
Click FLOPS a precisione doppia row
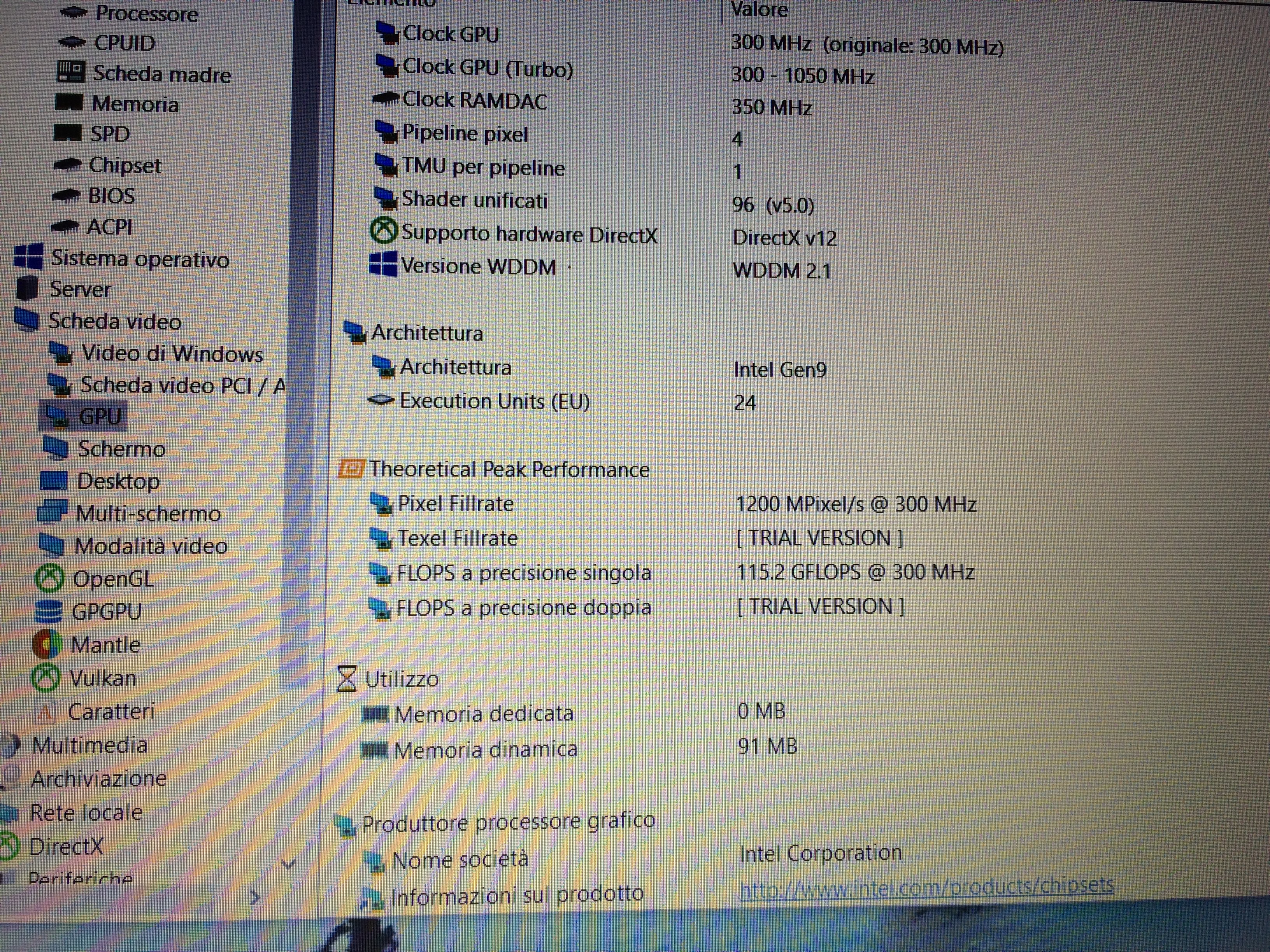coord(636,607)
